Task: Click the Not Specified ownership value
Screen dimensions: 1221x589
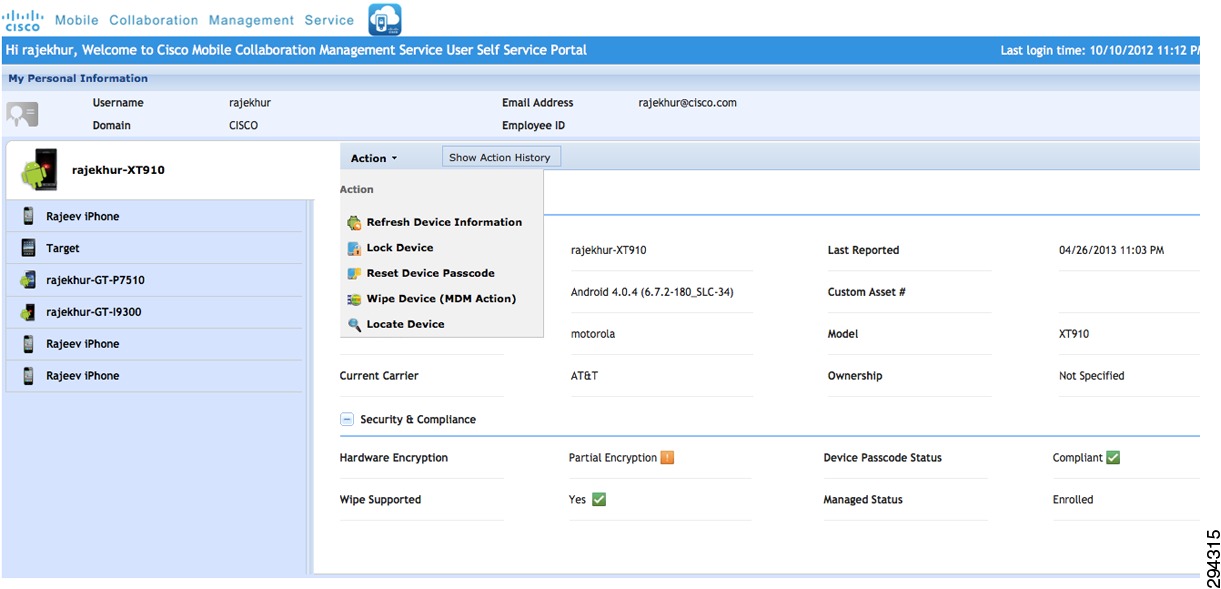Action: click(1091, 376)
